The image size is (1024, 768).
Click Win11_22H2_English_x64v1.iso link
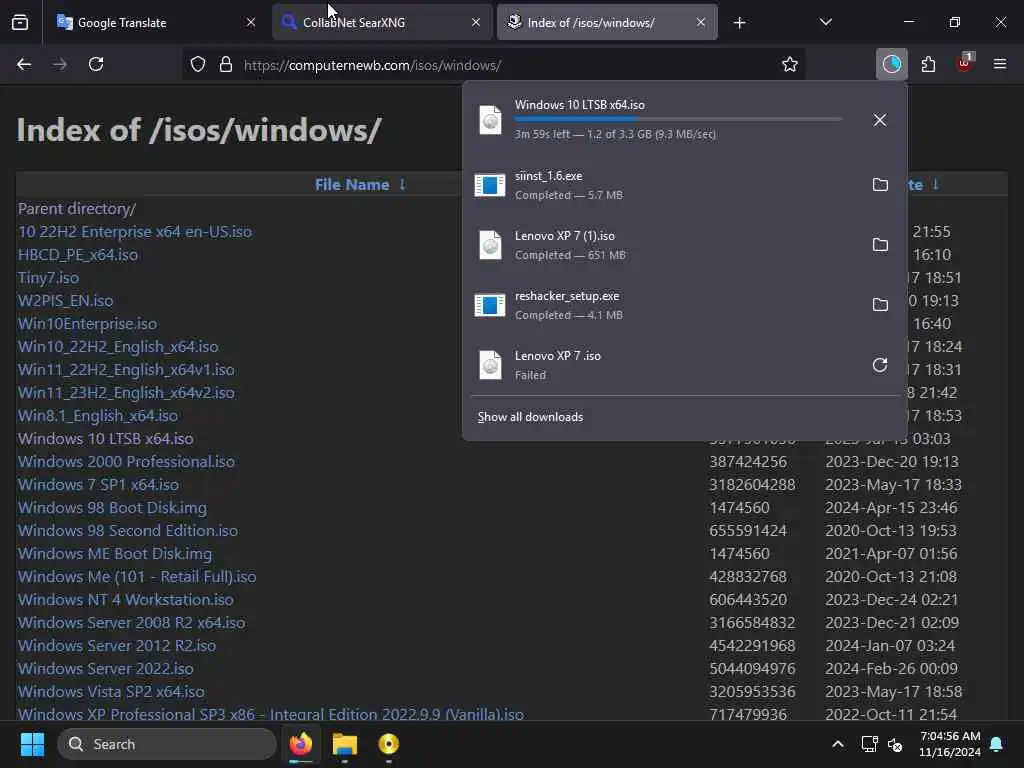126,369
